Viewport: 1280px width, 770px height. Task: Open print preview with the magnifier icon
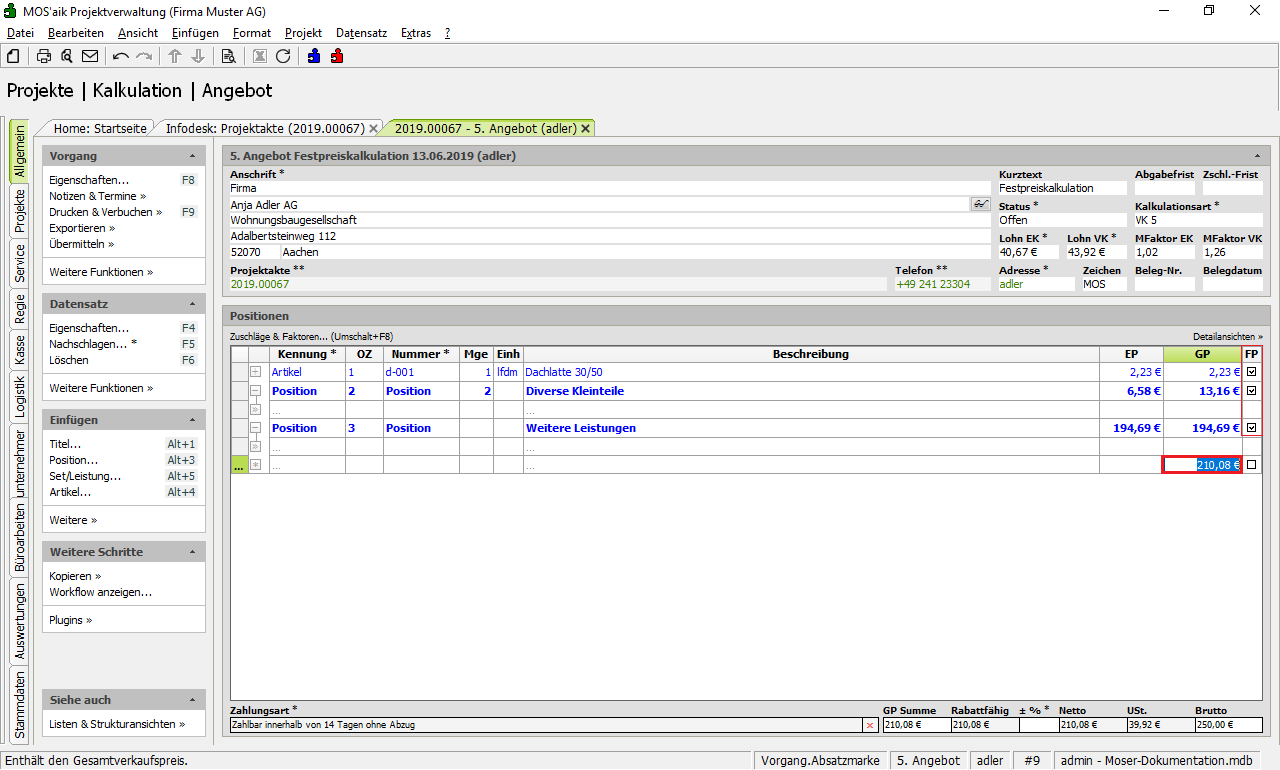point(67,56)
